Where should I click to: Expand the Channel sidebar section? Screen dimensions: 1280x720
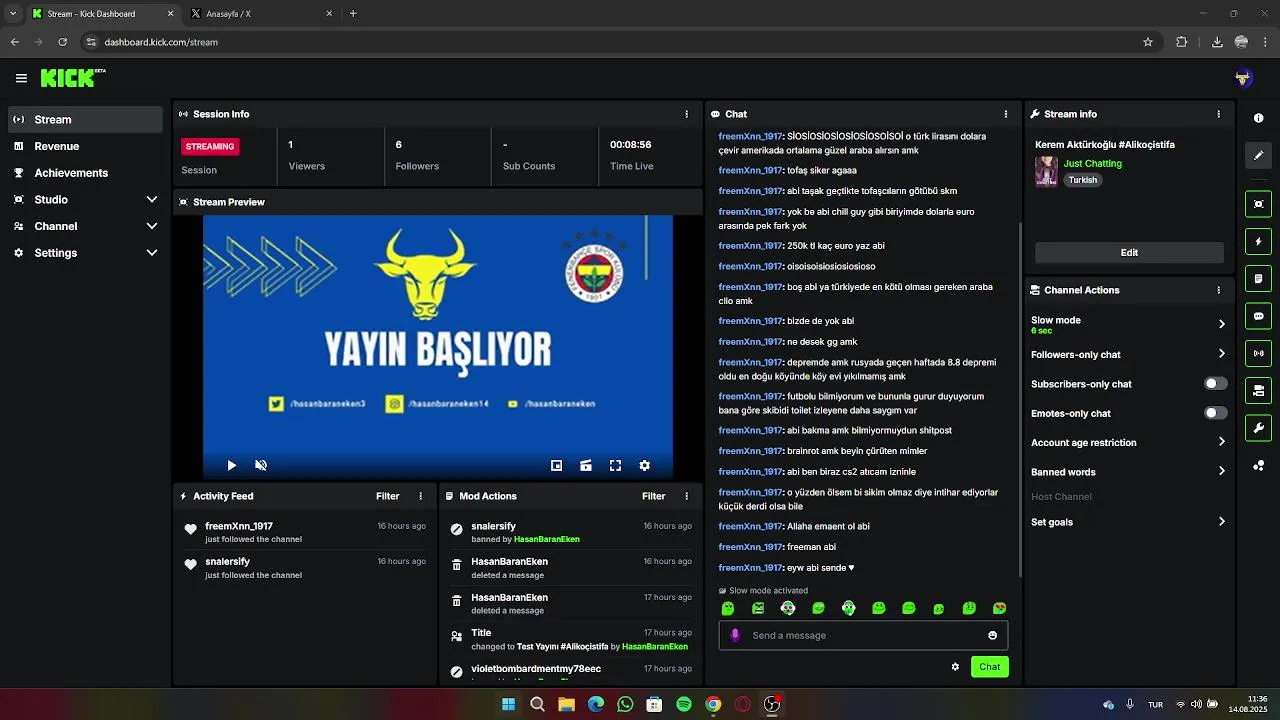85,226
